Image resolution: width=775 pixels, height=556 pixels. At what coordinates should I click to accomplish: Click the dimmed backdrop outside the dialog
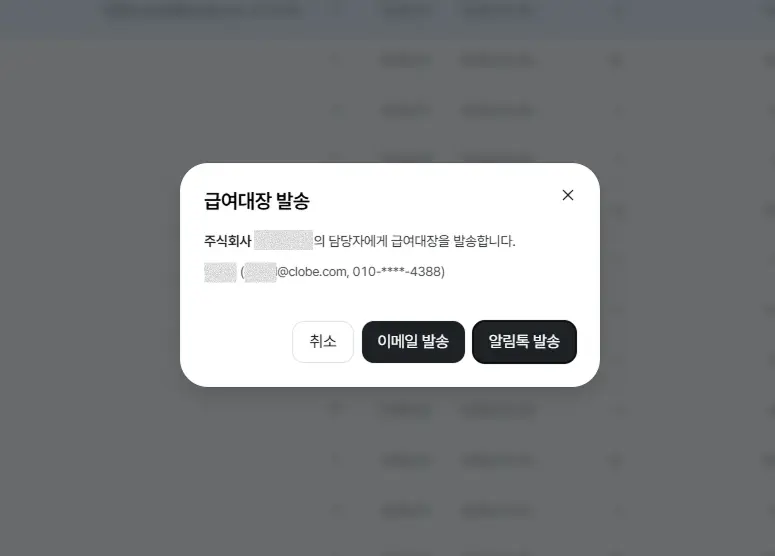coord(89,297)
